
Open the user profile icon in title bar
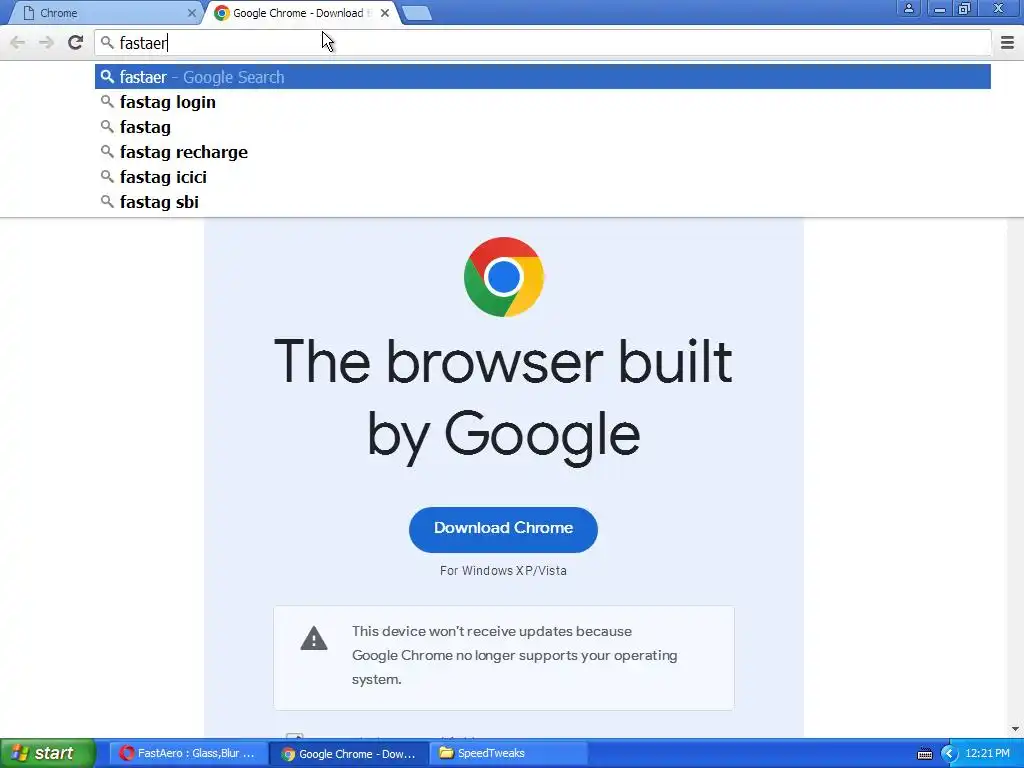tap(908, 9)
